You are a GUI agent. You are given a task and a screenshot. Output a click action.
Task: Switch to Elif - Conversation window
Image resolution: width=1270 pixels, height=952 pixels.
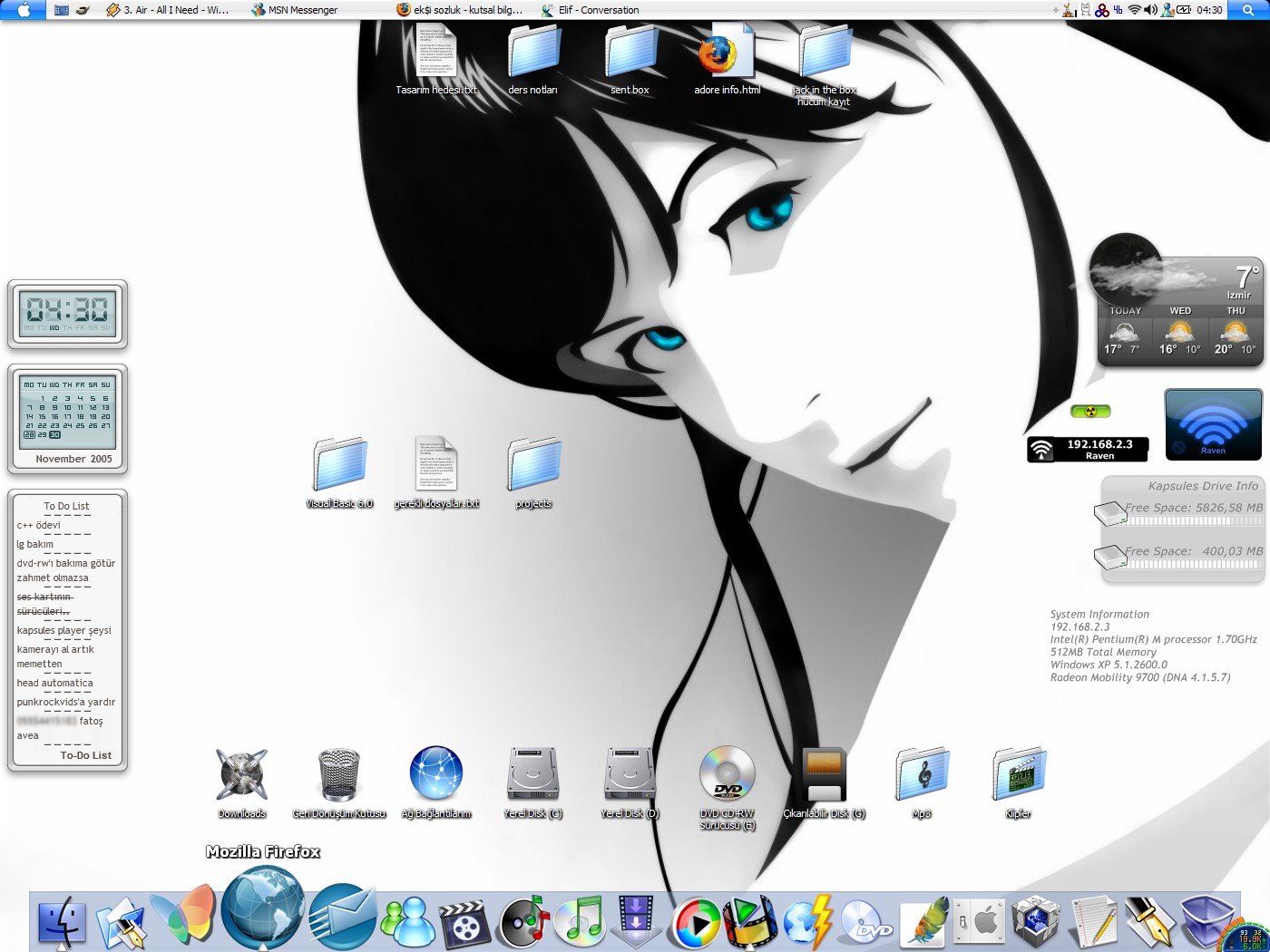coord(591,10)
